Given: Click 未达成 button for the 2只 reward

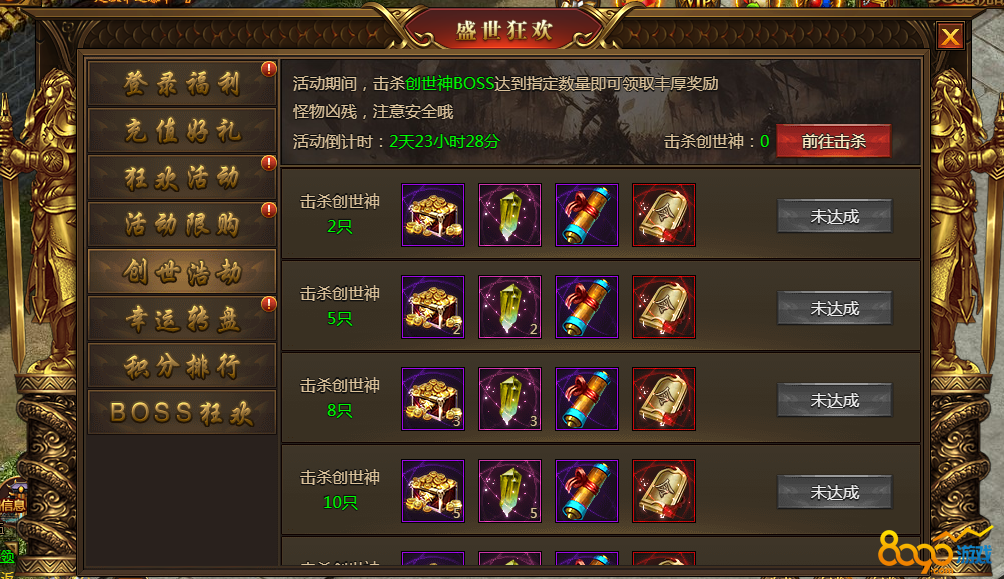Looking at the screenshot, I should (834, 216).
